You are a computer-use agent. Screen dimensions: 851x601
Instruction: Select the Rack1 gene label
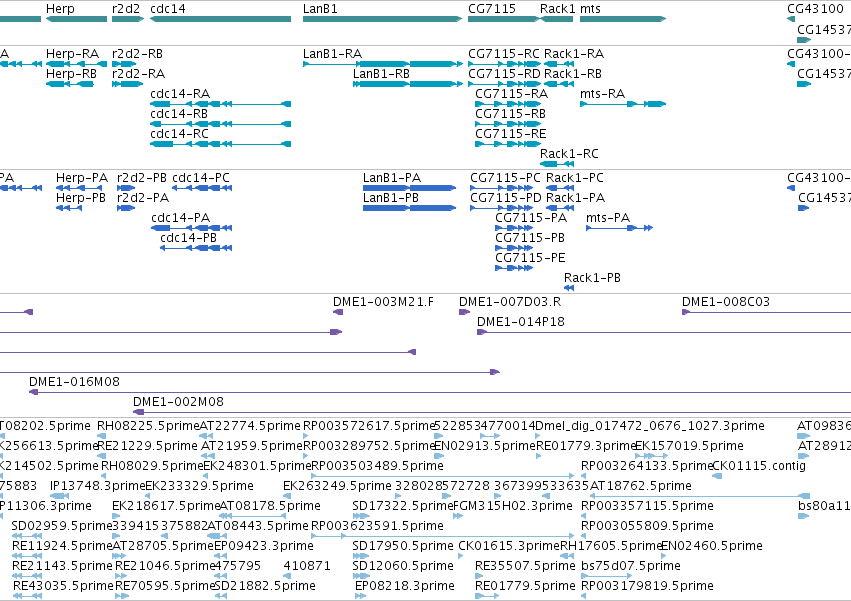click(557, 9)
